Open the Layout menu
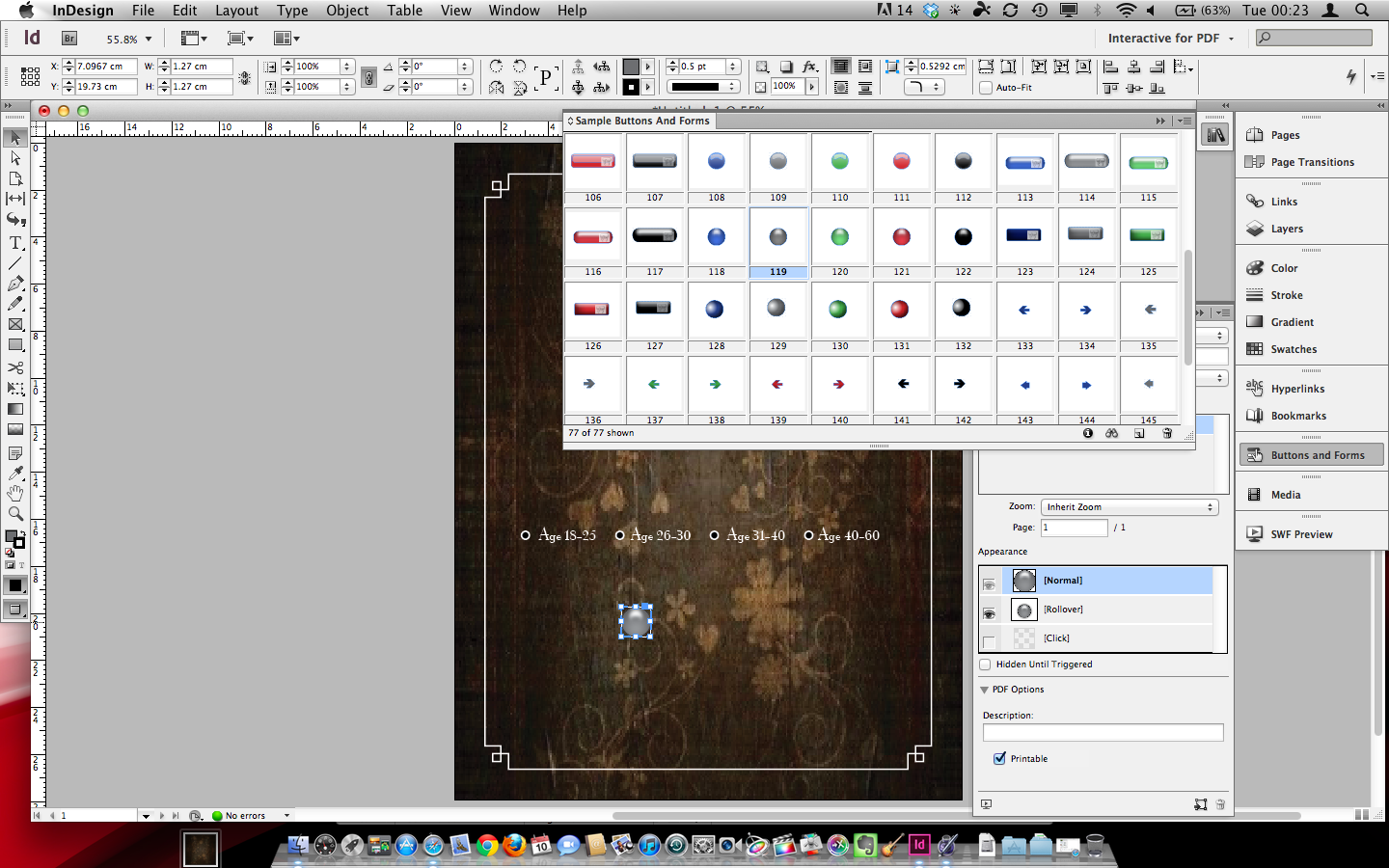This screenshot has width=1389, height=868. [x=236, y=11]
